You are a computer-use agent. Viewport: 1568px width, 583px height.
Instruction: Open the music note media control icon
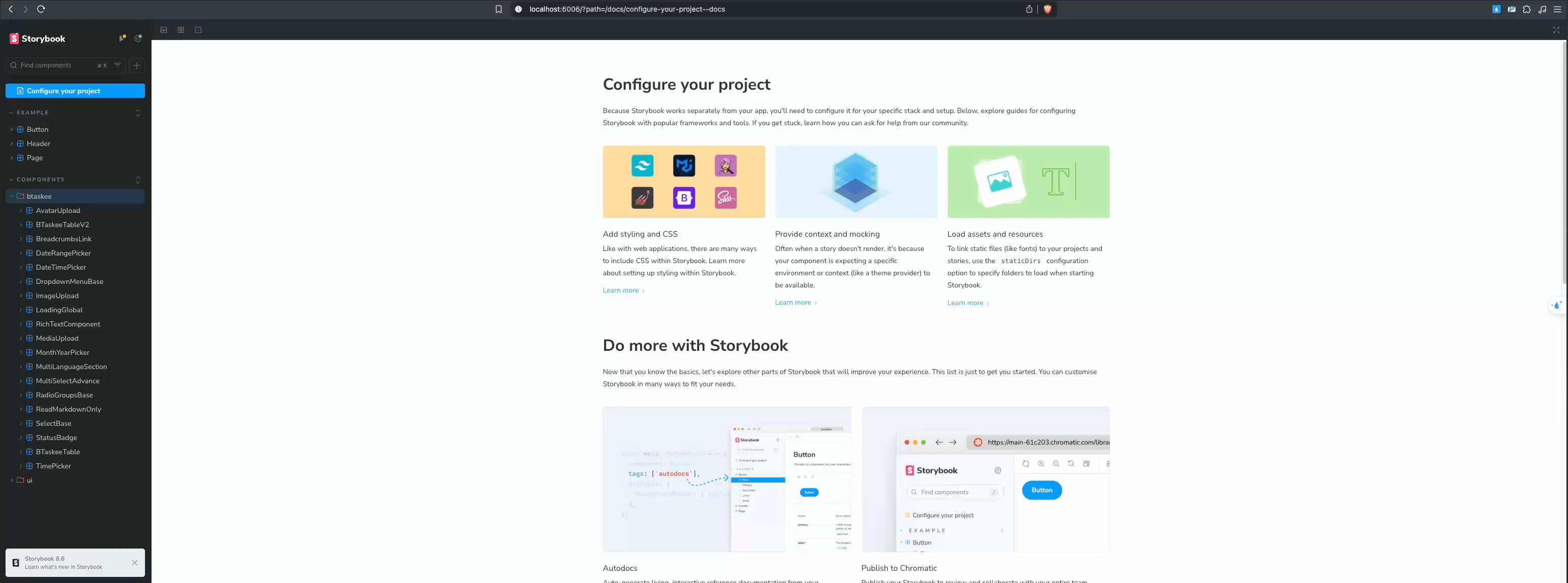point(1542,9)
